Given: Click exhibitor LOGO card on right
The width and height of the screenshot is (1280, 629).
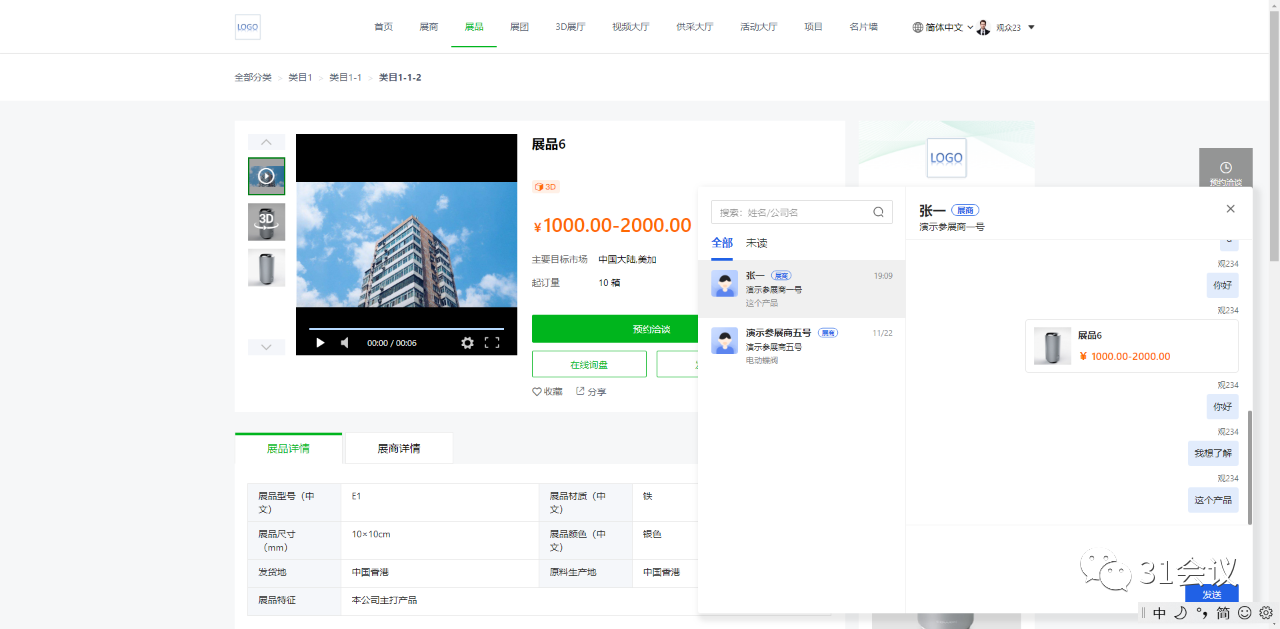Looking at the screenshot, I should (x=946, y=158).
